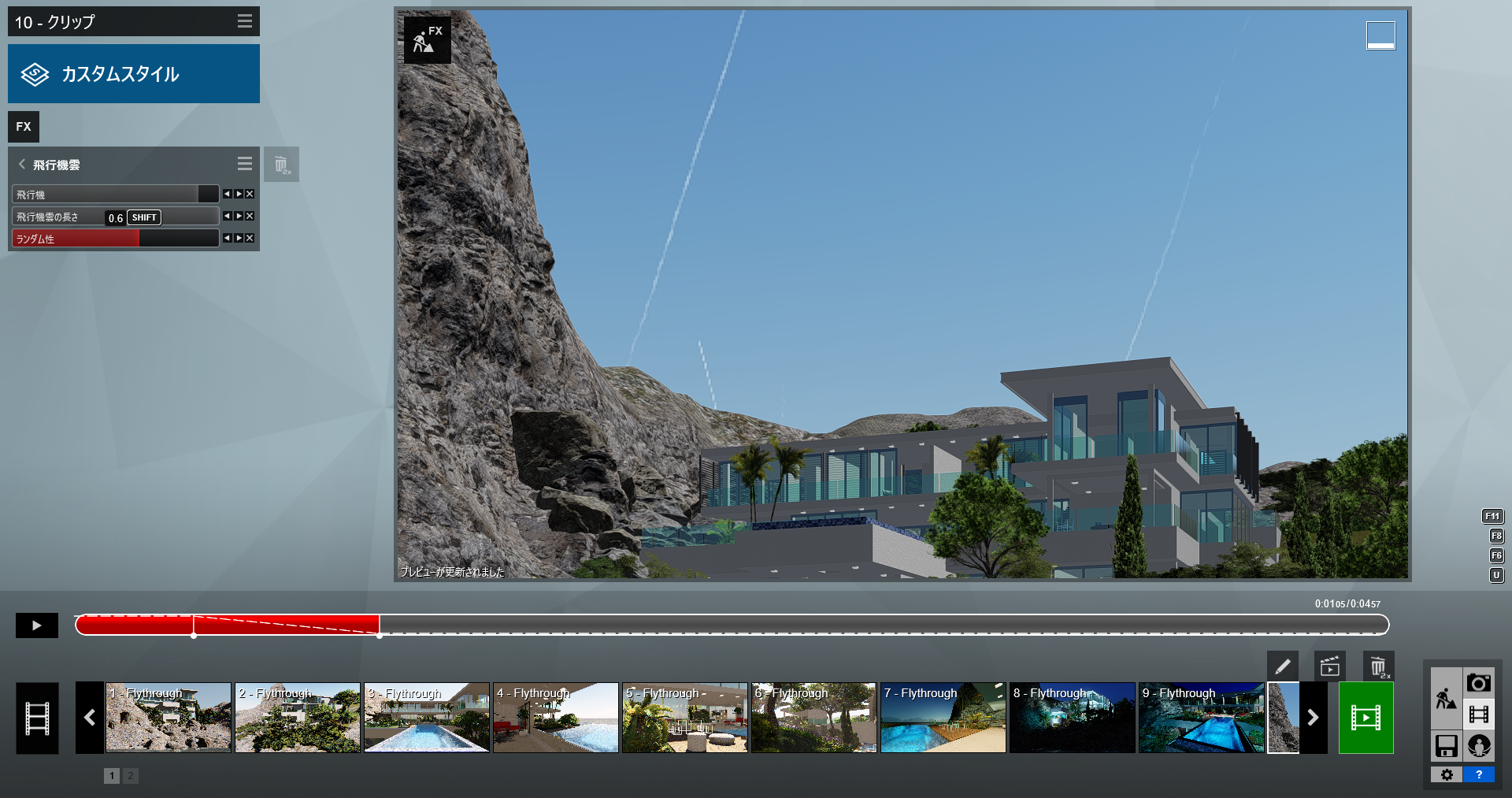Viewport: 1512px width, 798px height.
Task: Remove keyframe for 飛行機
Action: (250, 194)
